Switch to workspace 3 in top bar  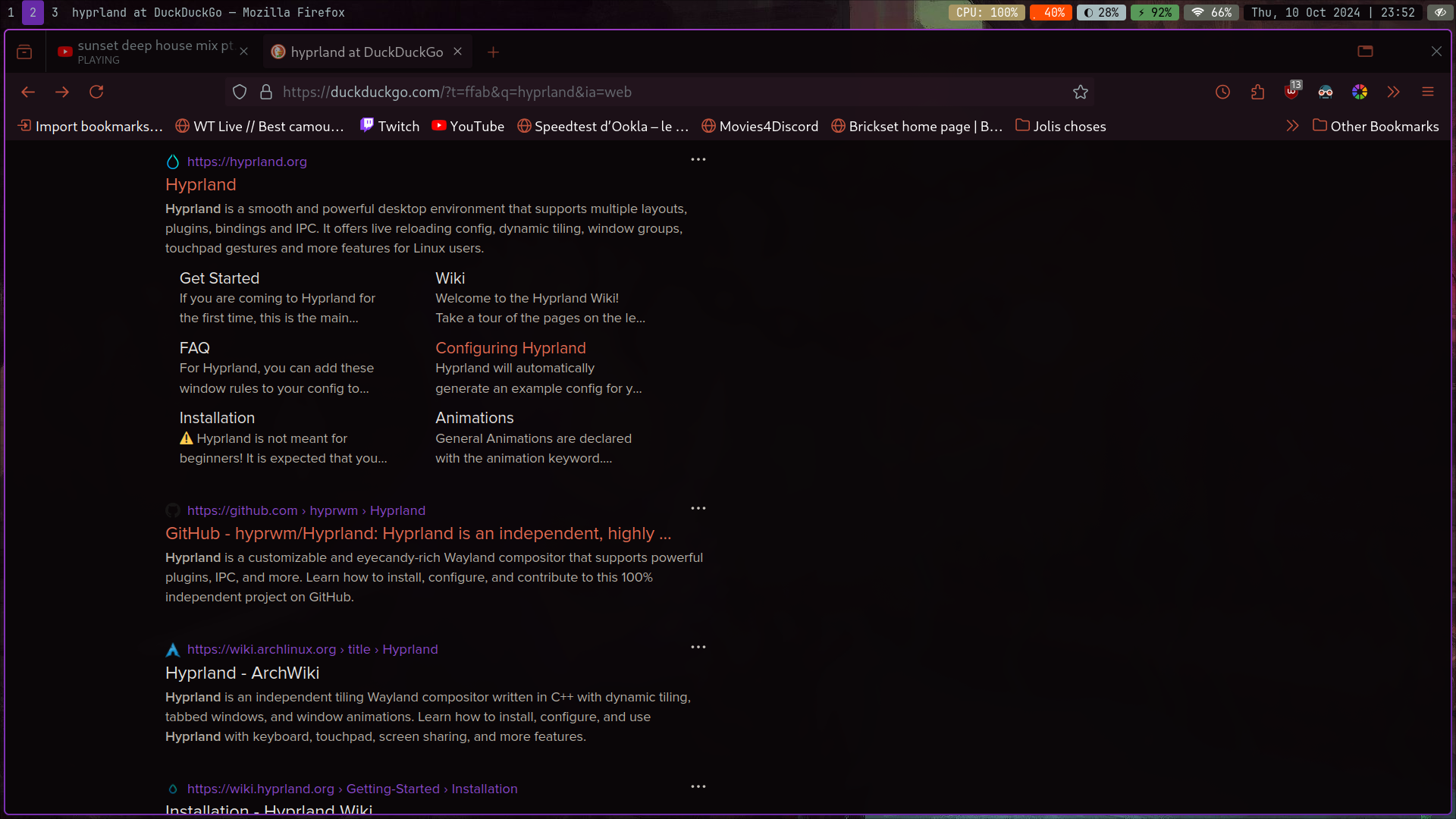55,12
